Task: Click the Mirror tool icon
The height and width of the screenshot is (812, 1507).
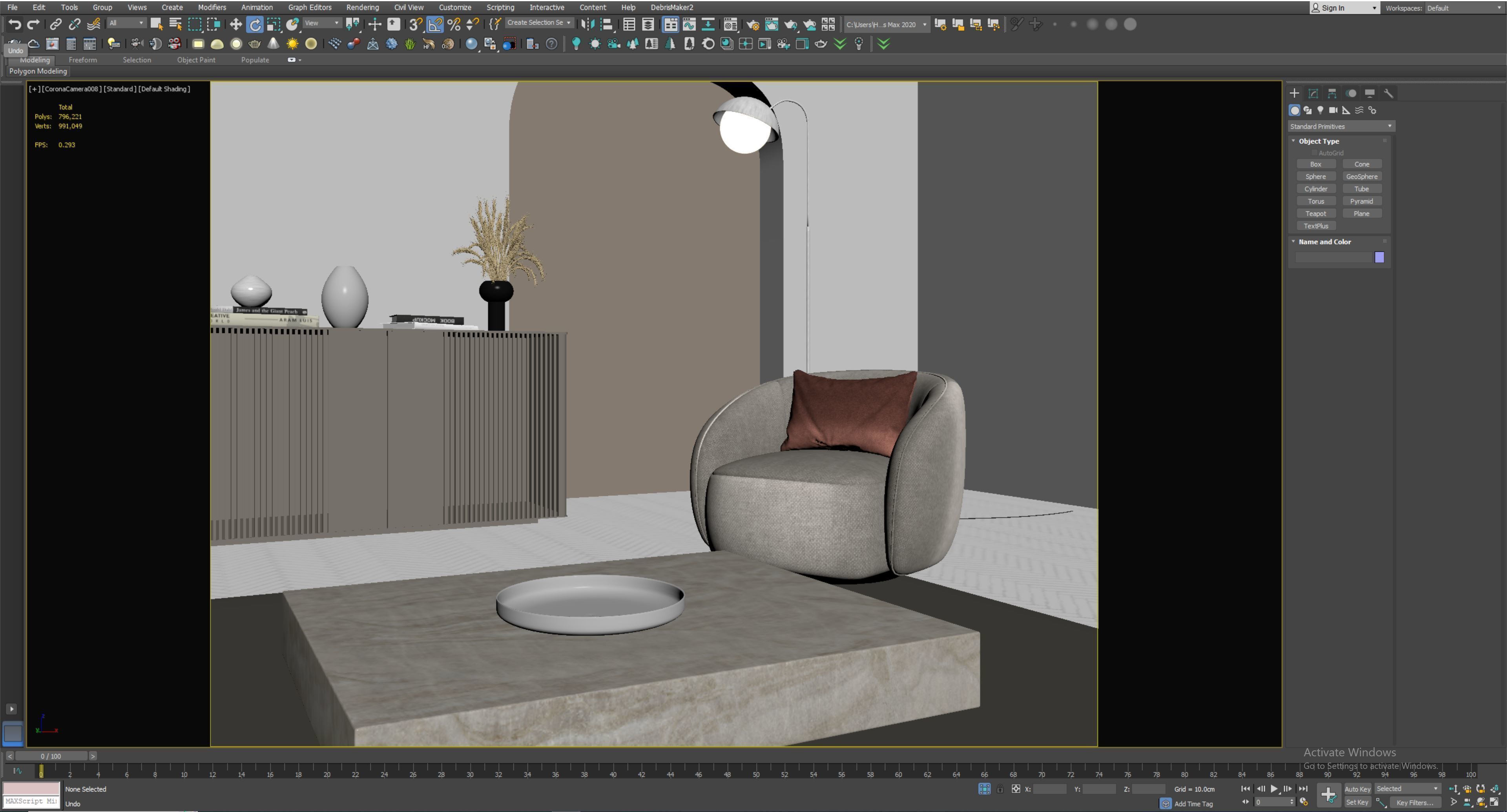Action: [588, 25]
